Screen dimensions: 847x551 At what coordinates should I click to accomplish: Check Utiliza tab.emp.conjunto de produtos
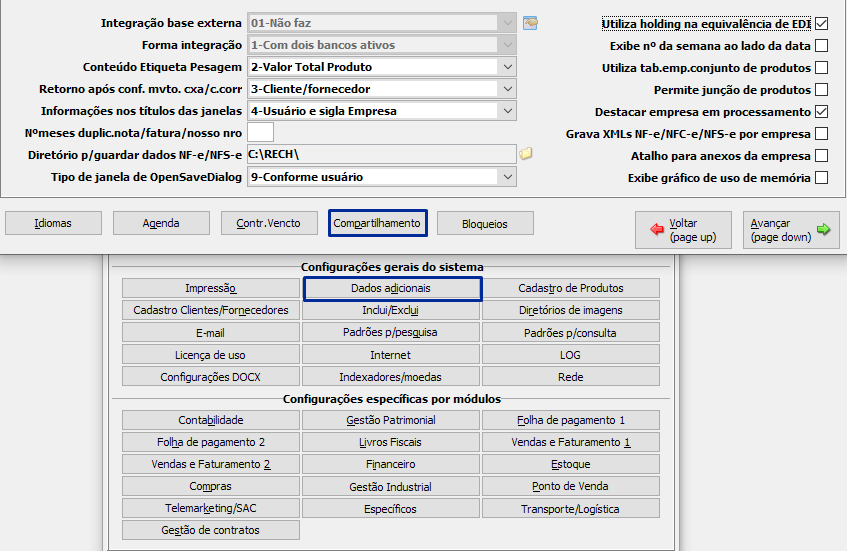(822, 68)
